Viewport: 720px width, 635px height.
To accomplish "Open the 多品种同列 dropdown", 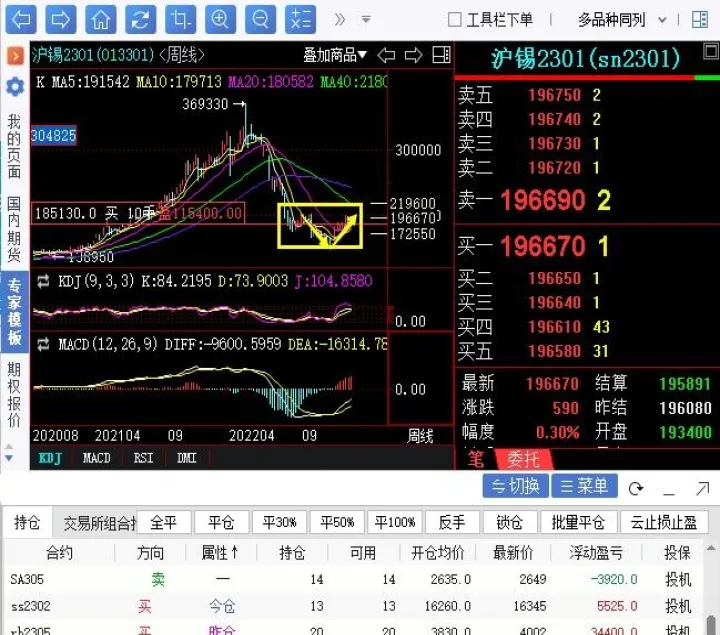I will [622, 20].
